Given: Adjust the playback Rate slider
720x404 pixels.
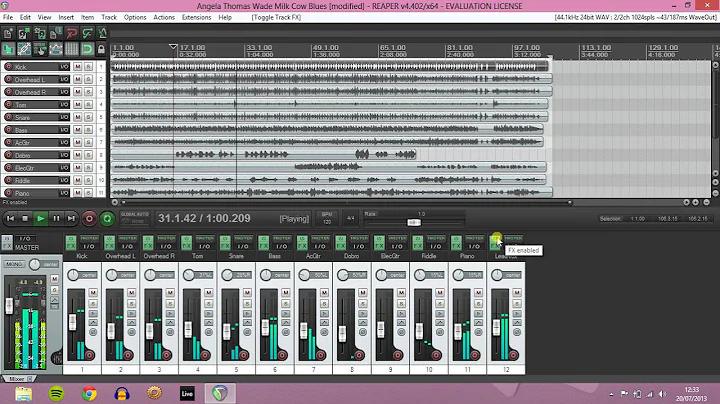Looking at the screenshot, I should tap(414, 222).
